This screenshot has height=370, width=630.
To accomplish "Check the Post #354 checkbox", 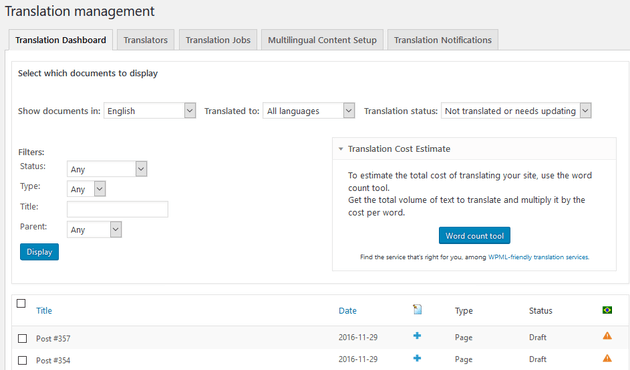I will click(x=22, y=360).
